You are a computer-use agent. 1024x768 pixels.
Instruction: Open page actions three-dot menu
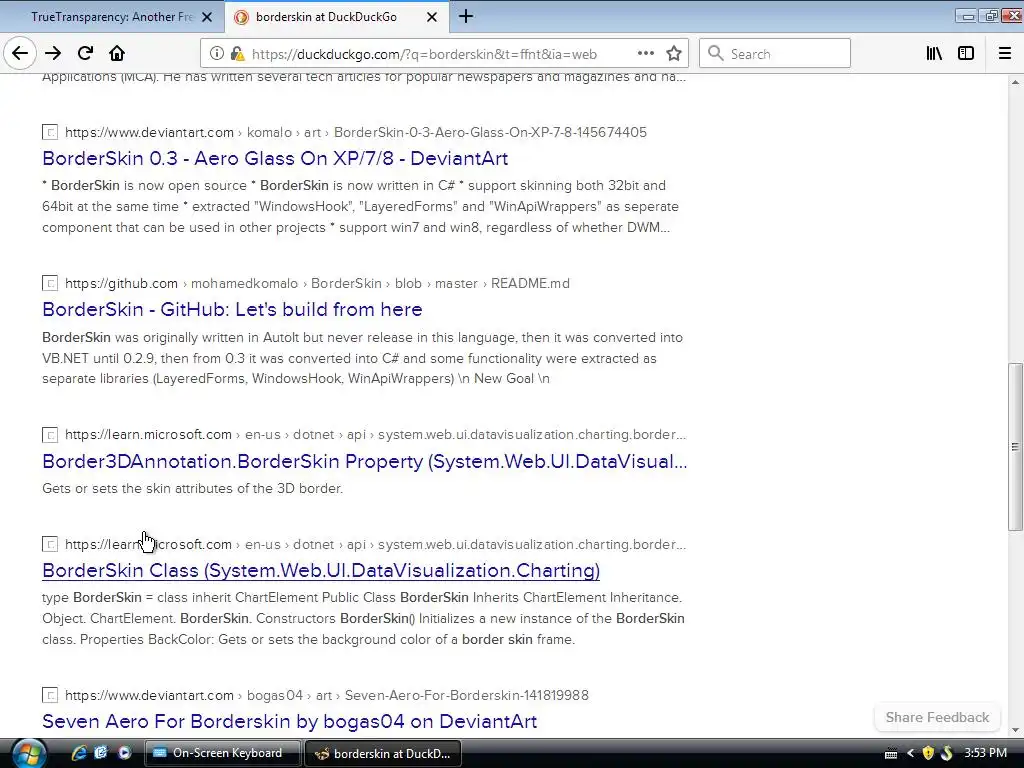pyautogui.click(x=646, y=54)
